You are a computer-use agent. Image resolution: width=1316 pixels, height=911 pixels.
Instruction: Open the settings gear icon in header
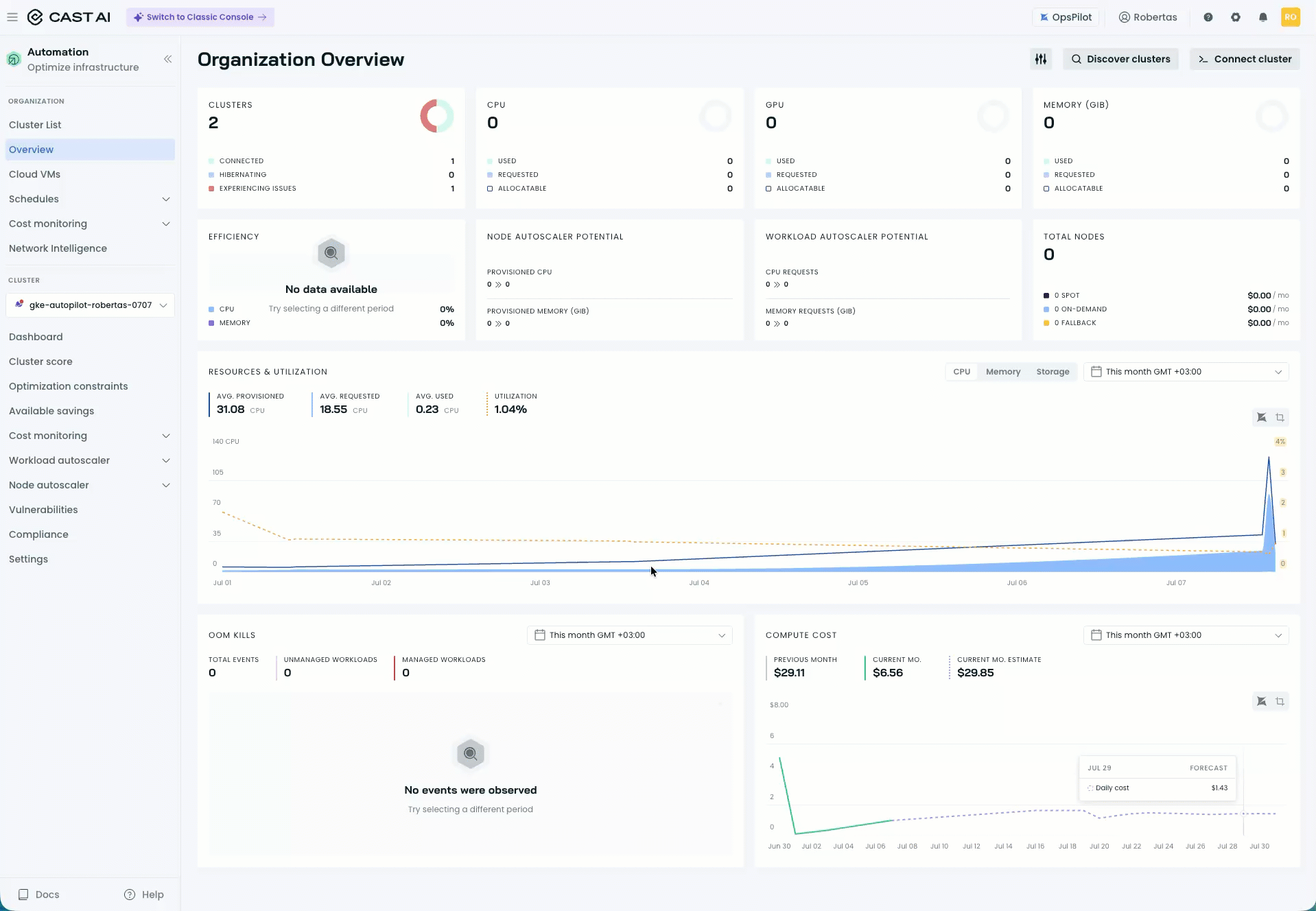click(x=1236, y=17)
